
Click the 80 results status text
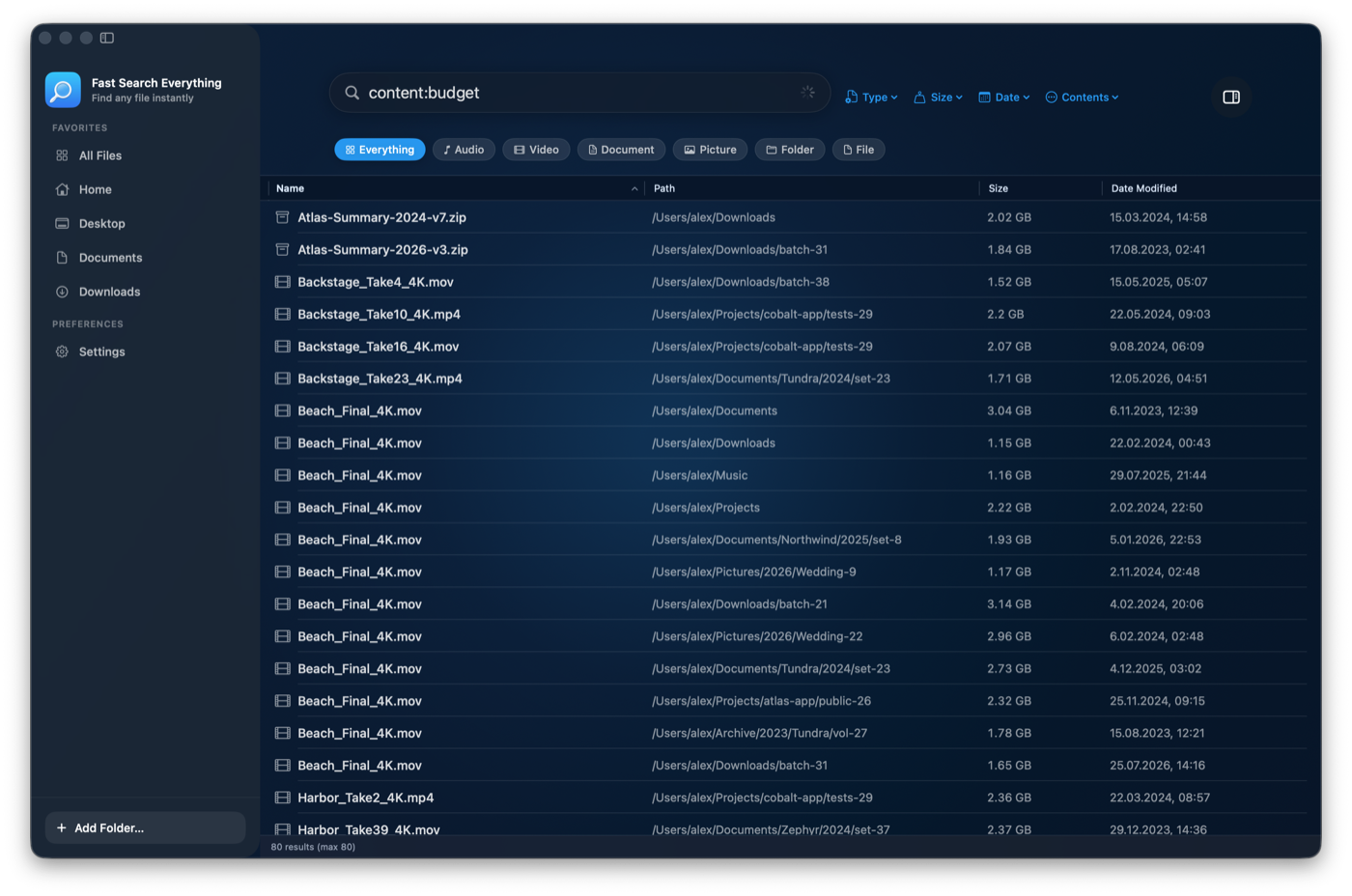coord(313,847)
